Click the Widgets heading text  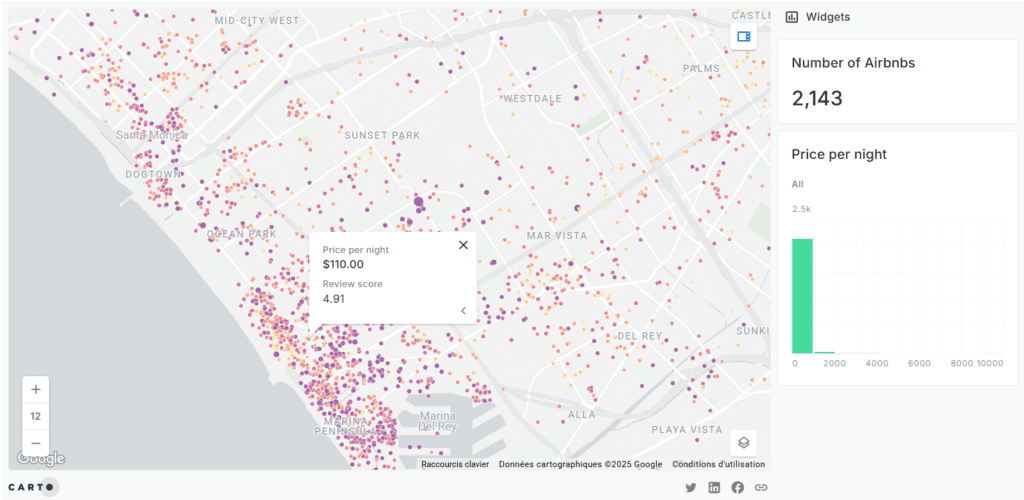click(828, 17)
